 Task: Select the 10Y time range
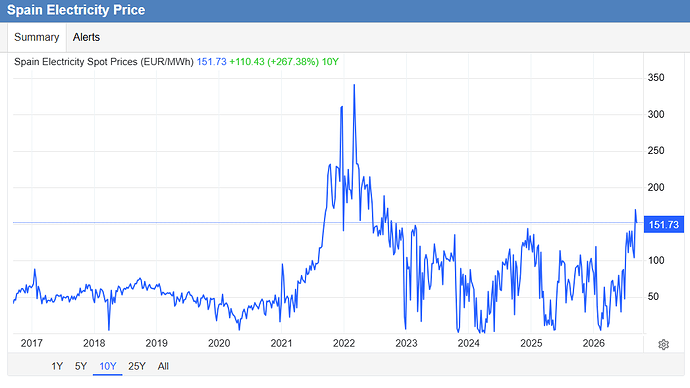pyautogui.click(x=108, y=366)
